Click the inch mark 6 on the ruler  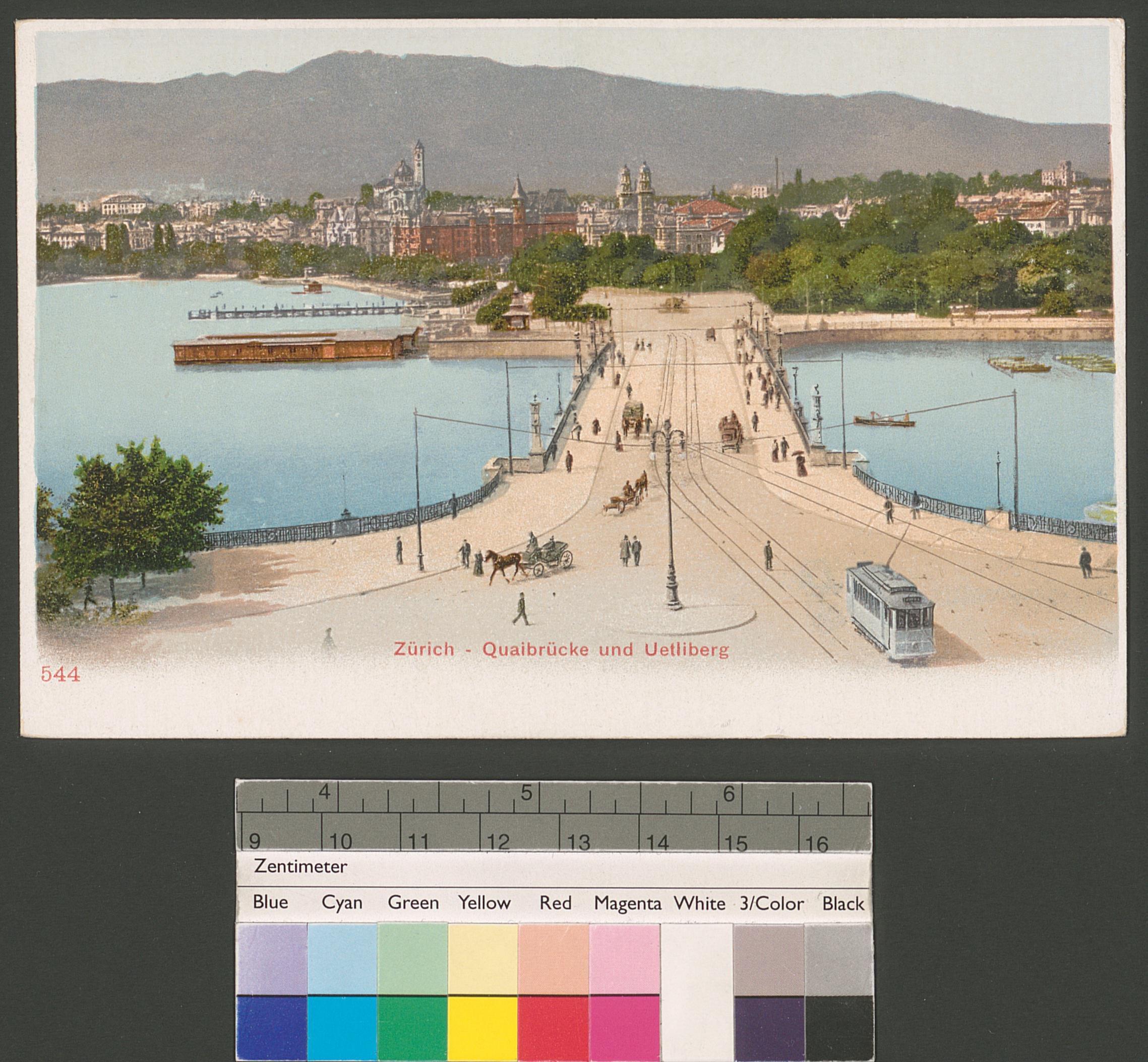pos(729,794)
